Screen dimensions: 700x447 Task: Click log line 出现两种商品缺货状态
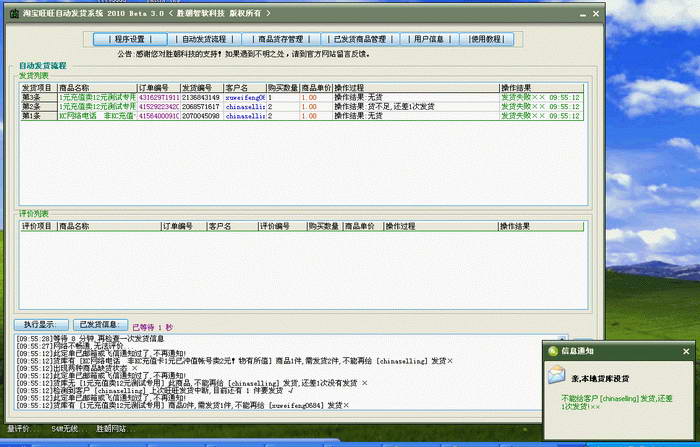(77, 368)
